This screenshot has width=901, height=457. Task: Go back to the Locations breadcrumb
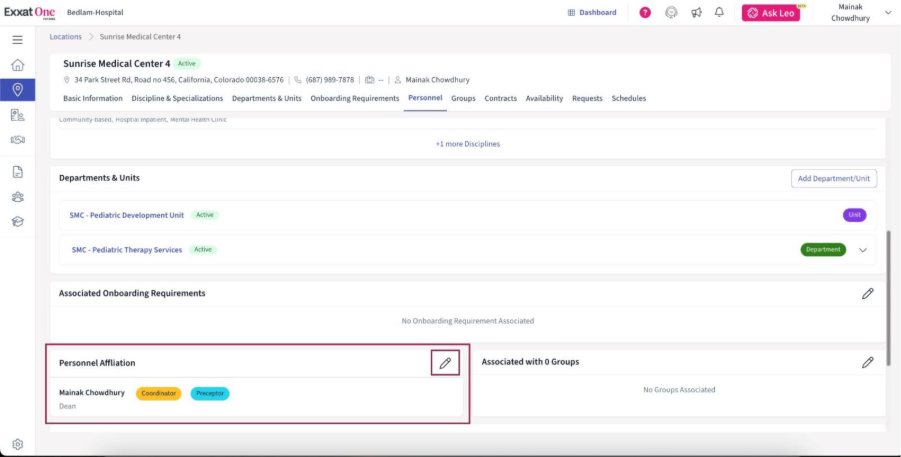(66, 37)
